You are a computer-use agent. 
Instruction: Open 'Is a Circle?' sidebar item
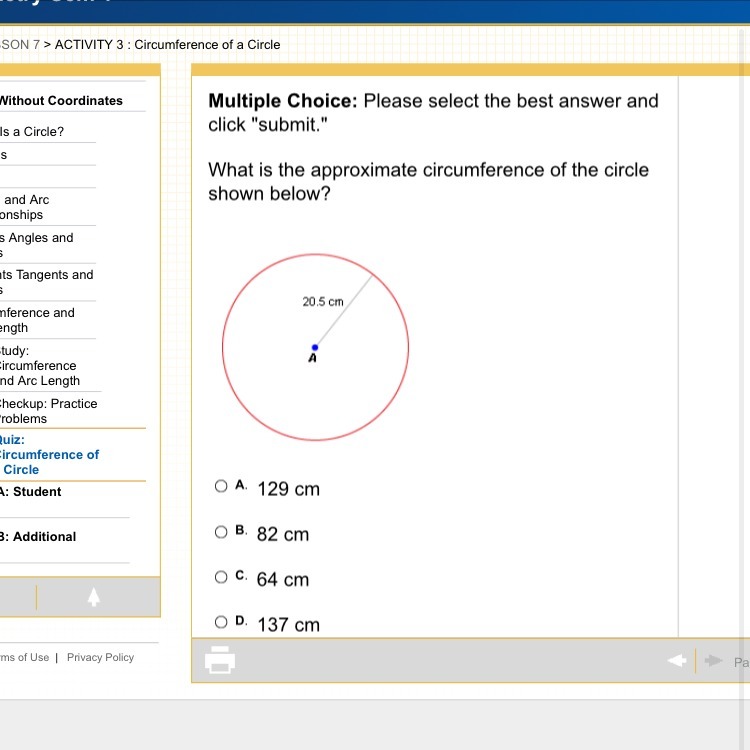click(32, 132)
